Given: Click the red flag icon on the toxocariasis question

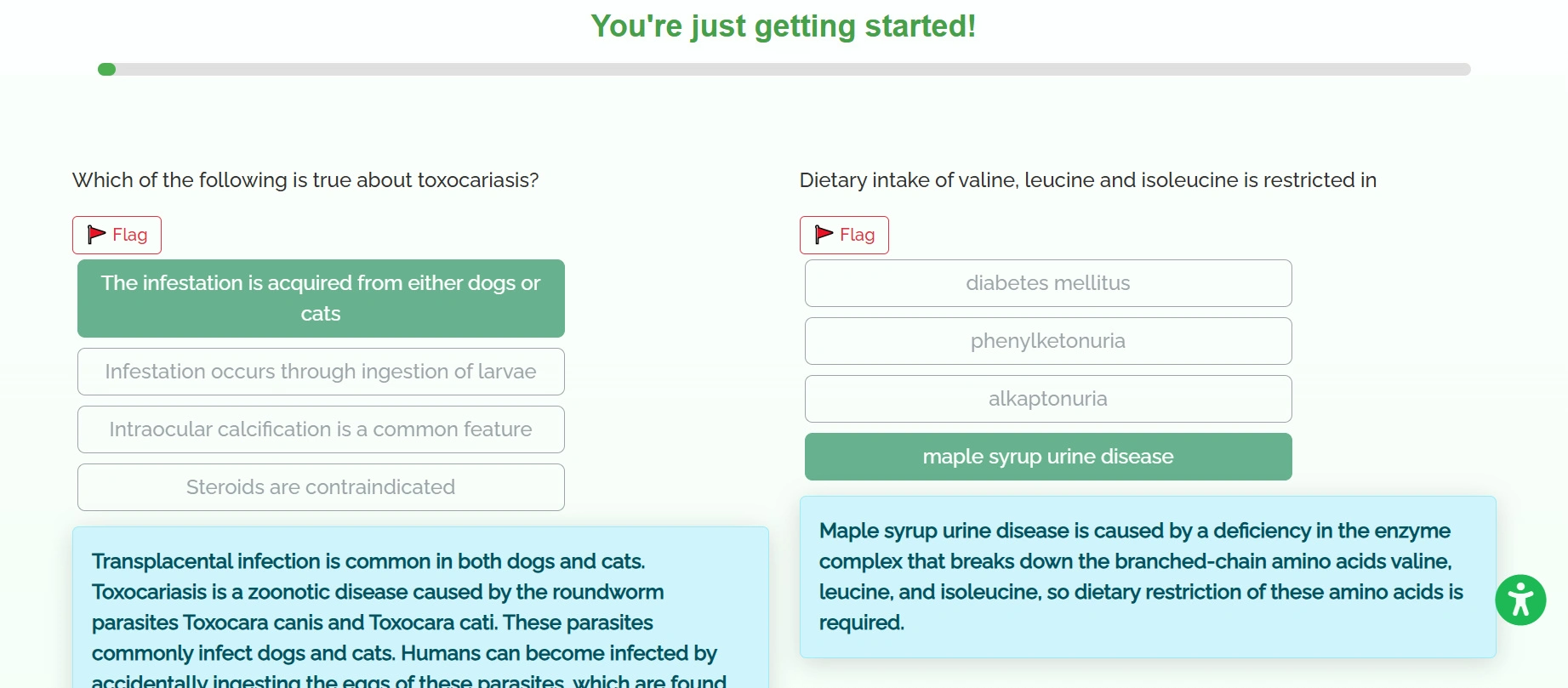Looking at the screenshot, I should pos(97,235).
